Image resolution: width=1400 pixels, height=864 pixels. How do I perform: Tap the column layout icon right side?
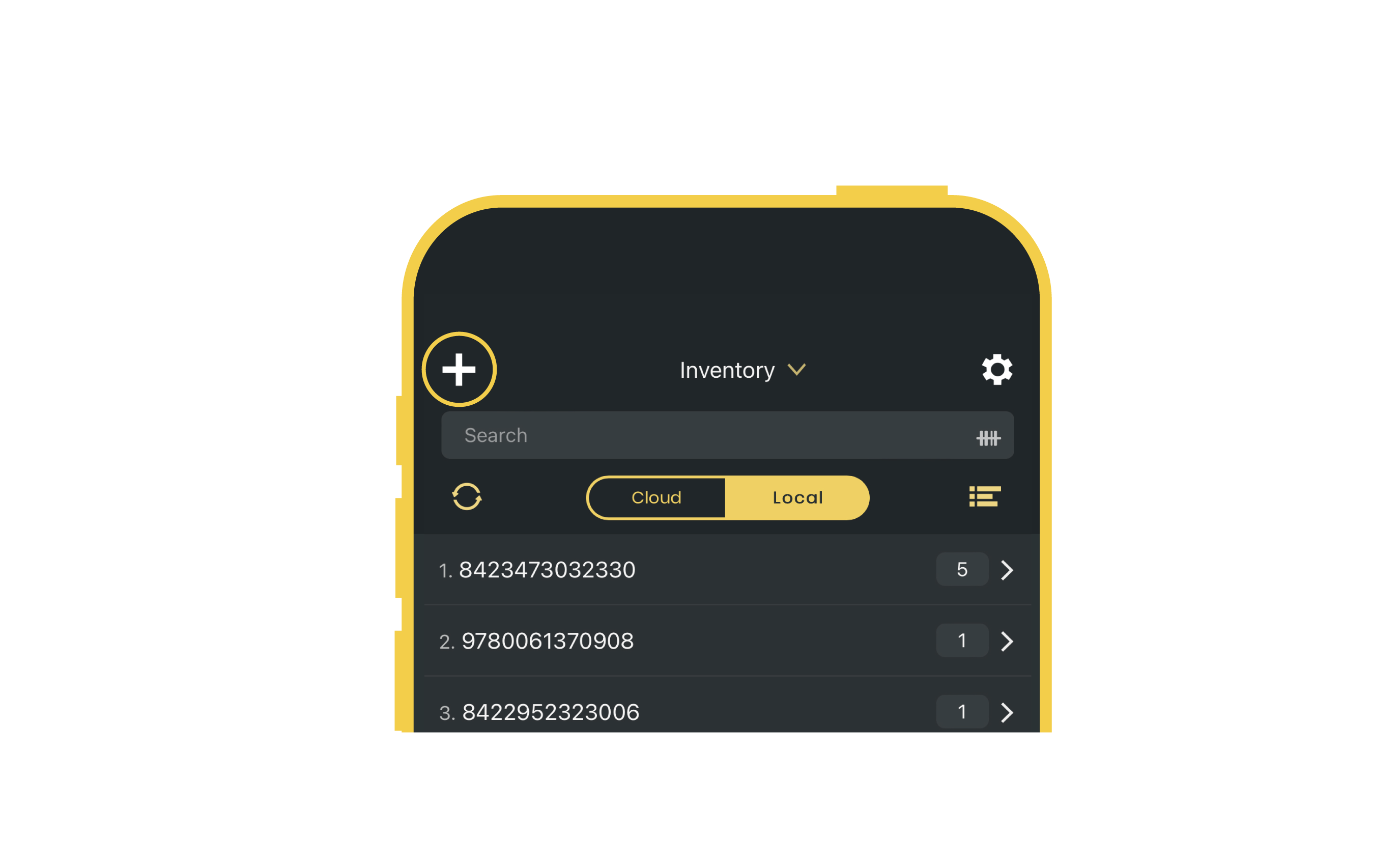tap(985, 496)
